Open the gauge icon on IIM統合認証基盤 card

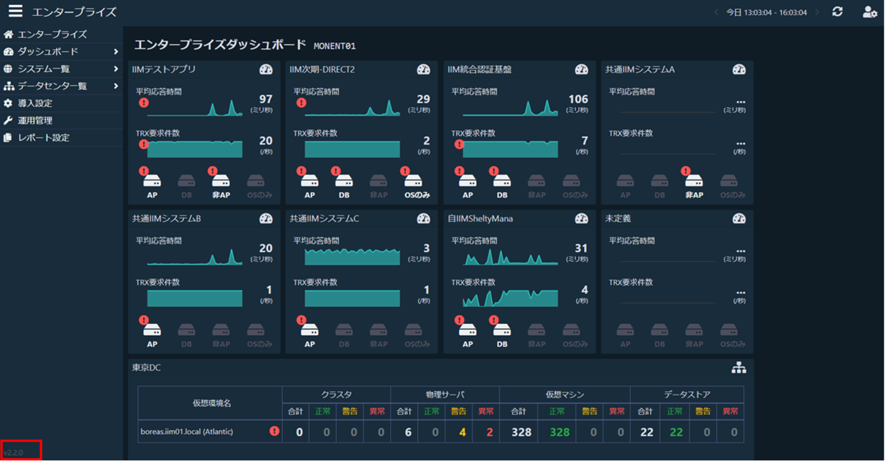(581, 69)
